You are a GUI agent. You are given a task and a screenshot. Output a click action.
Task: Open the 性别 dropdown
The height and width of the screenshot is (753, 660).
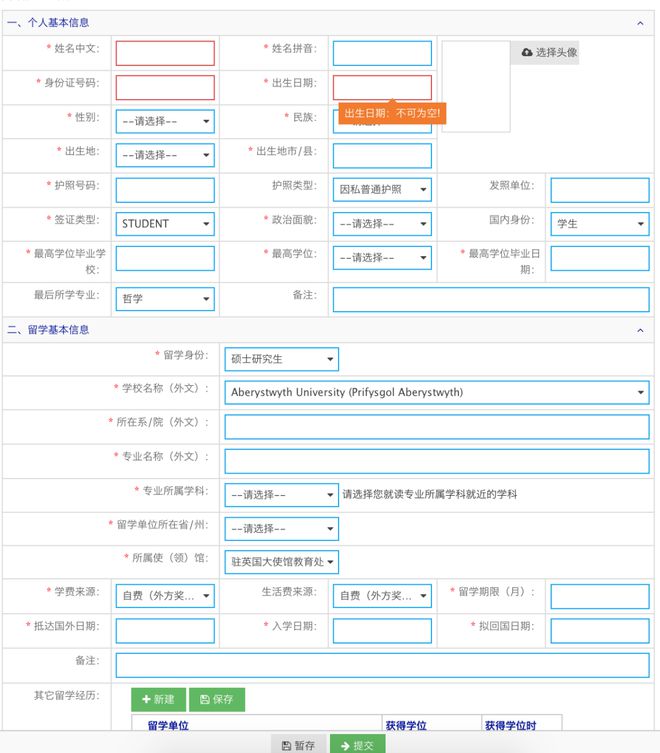coord(165,121)
